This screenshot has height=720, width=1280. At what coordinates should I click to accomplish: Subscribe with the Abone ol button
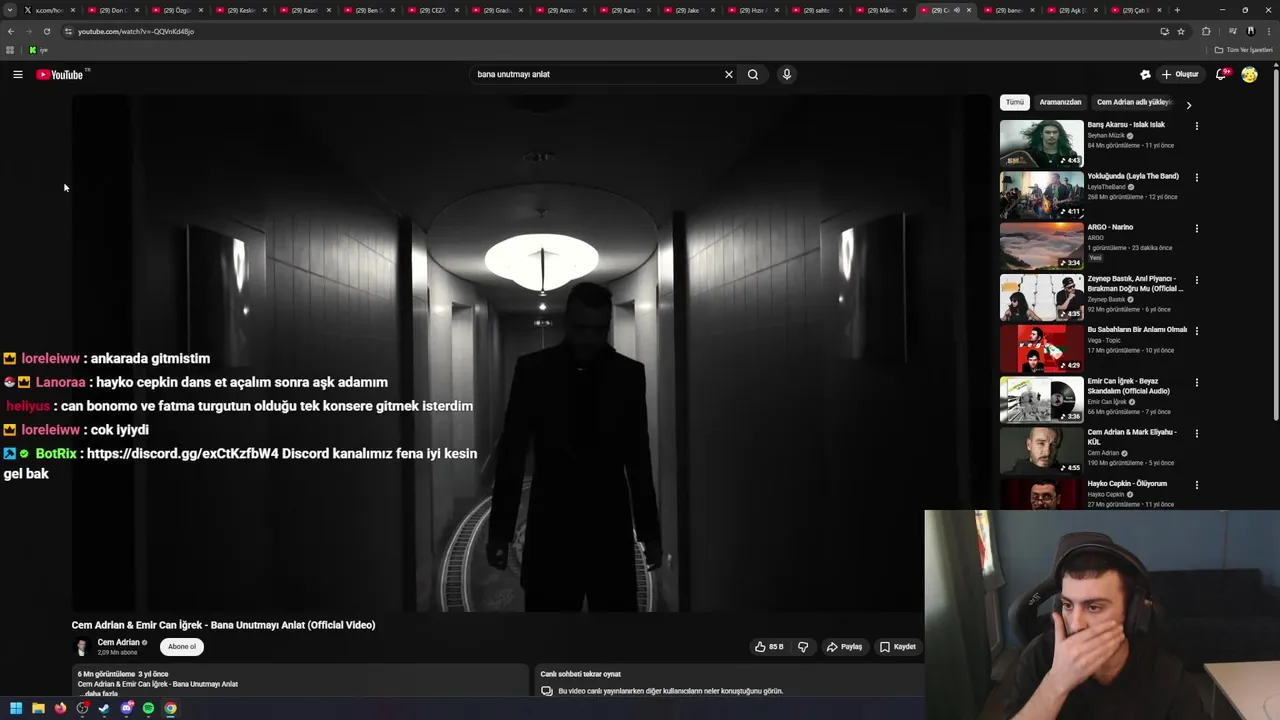click(x=182, y=647)
